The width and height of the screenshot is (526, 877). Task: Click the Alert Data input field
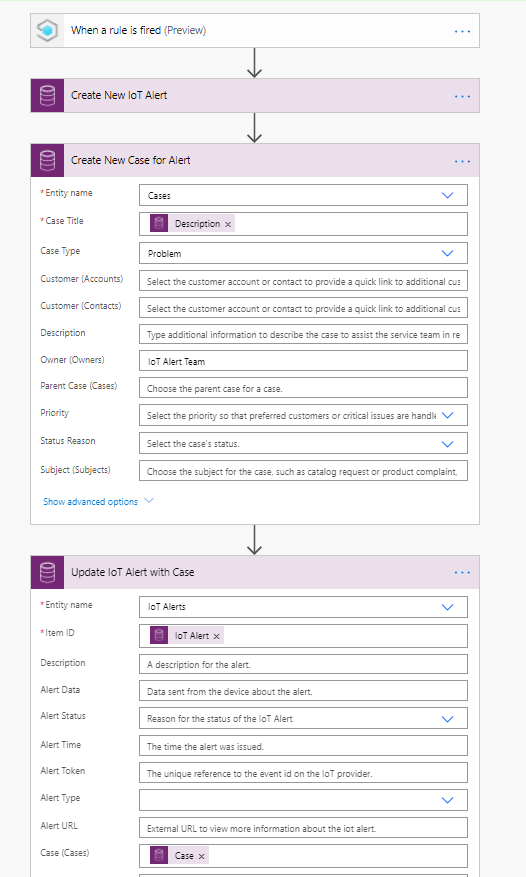pyautogui.click(x=303, y=691)
